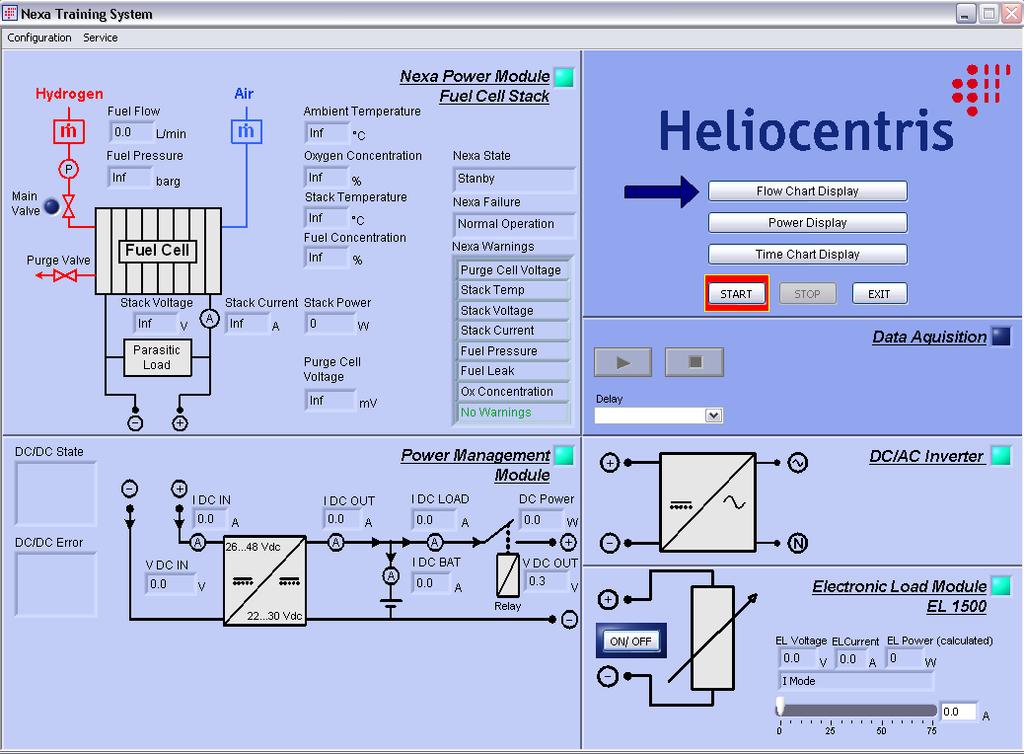The width and height of the screenshot is (1024, 754).
Task: Click the Normal Operation failure field
Action: click(513, 224)
